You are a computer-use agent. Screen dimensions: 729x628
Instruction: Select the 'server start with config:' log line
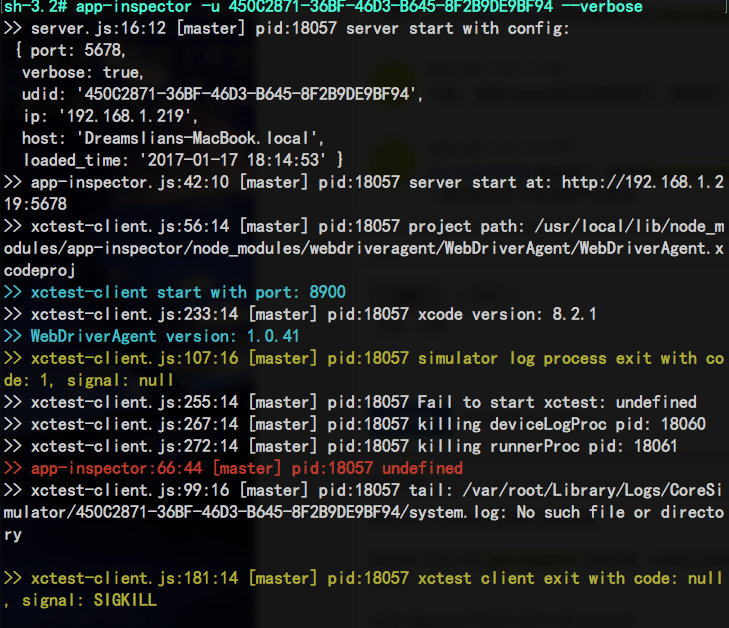pos(286,28)
